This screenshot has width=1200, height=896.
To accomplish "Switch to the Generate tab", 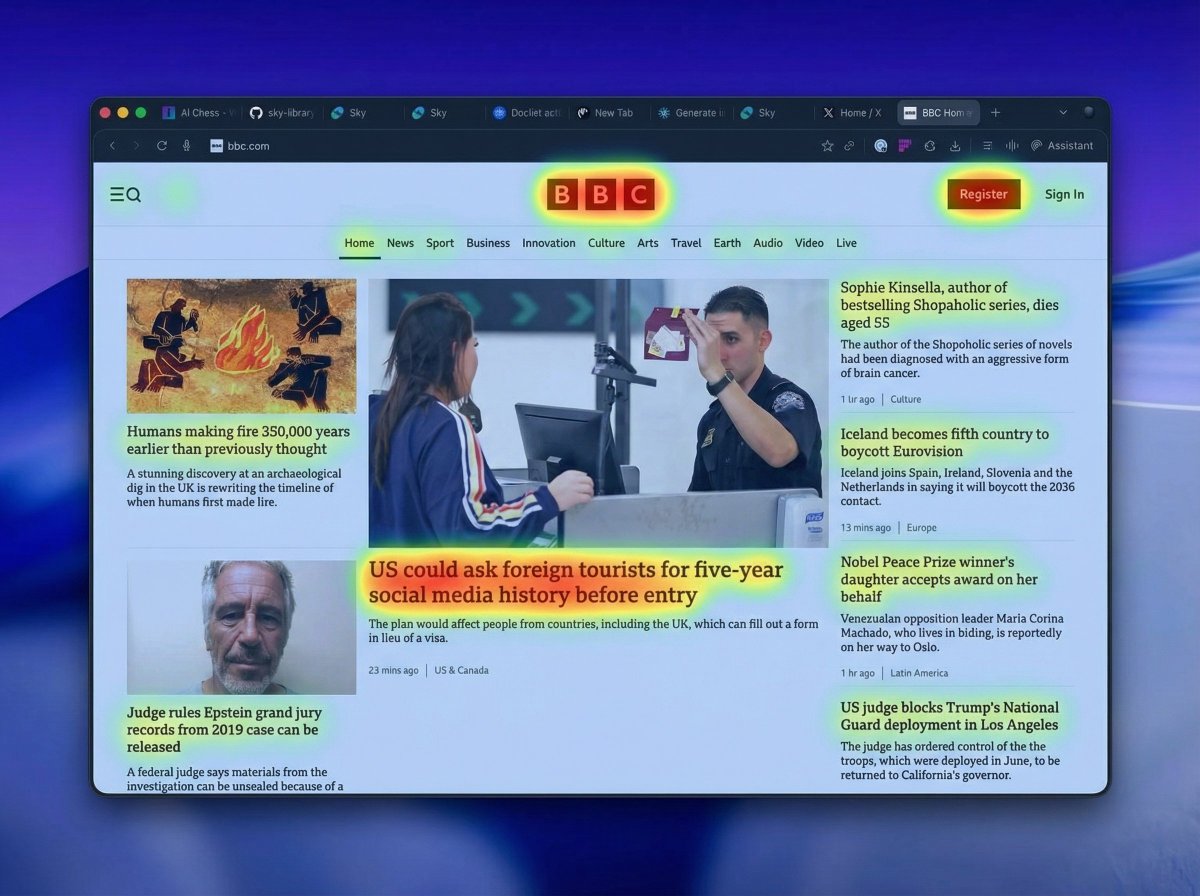I will [691, 113].
